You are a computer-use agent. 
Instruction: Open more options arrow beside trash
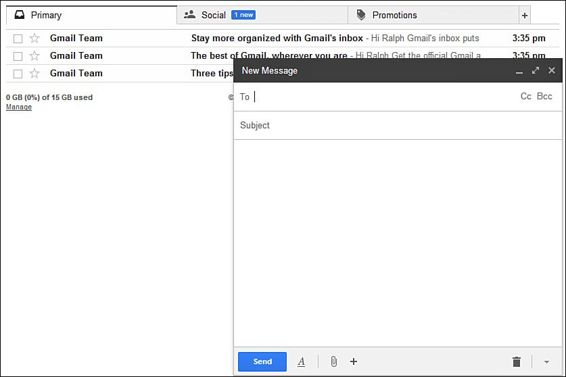tap(547, 362)
